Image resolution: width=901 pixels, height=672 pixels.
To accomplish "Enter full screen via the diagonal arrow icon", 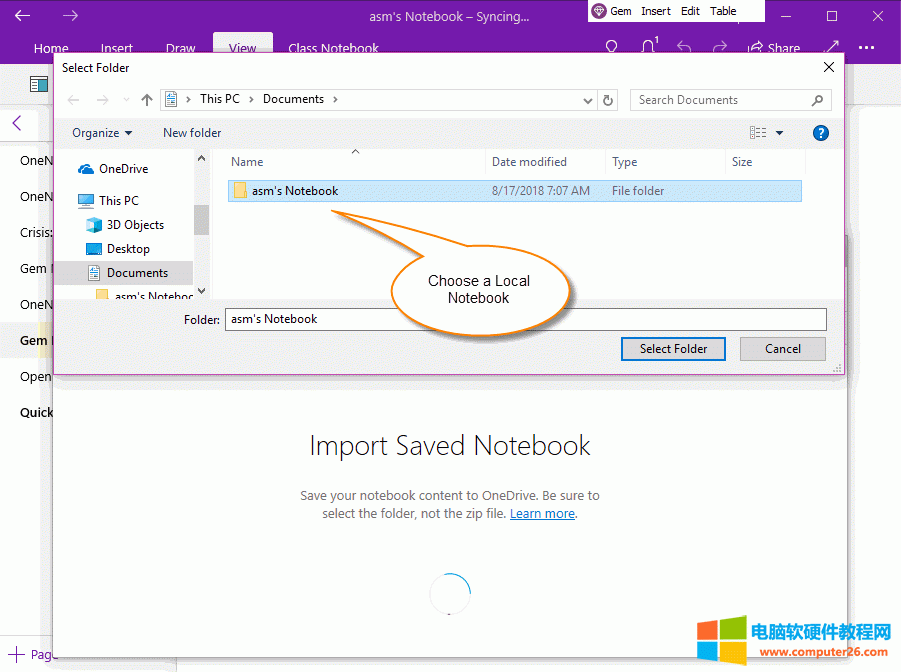I will pyautogui.click(x=833, y=47).
